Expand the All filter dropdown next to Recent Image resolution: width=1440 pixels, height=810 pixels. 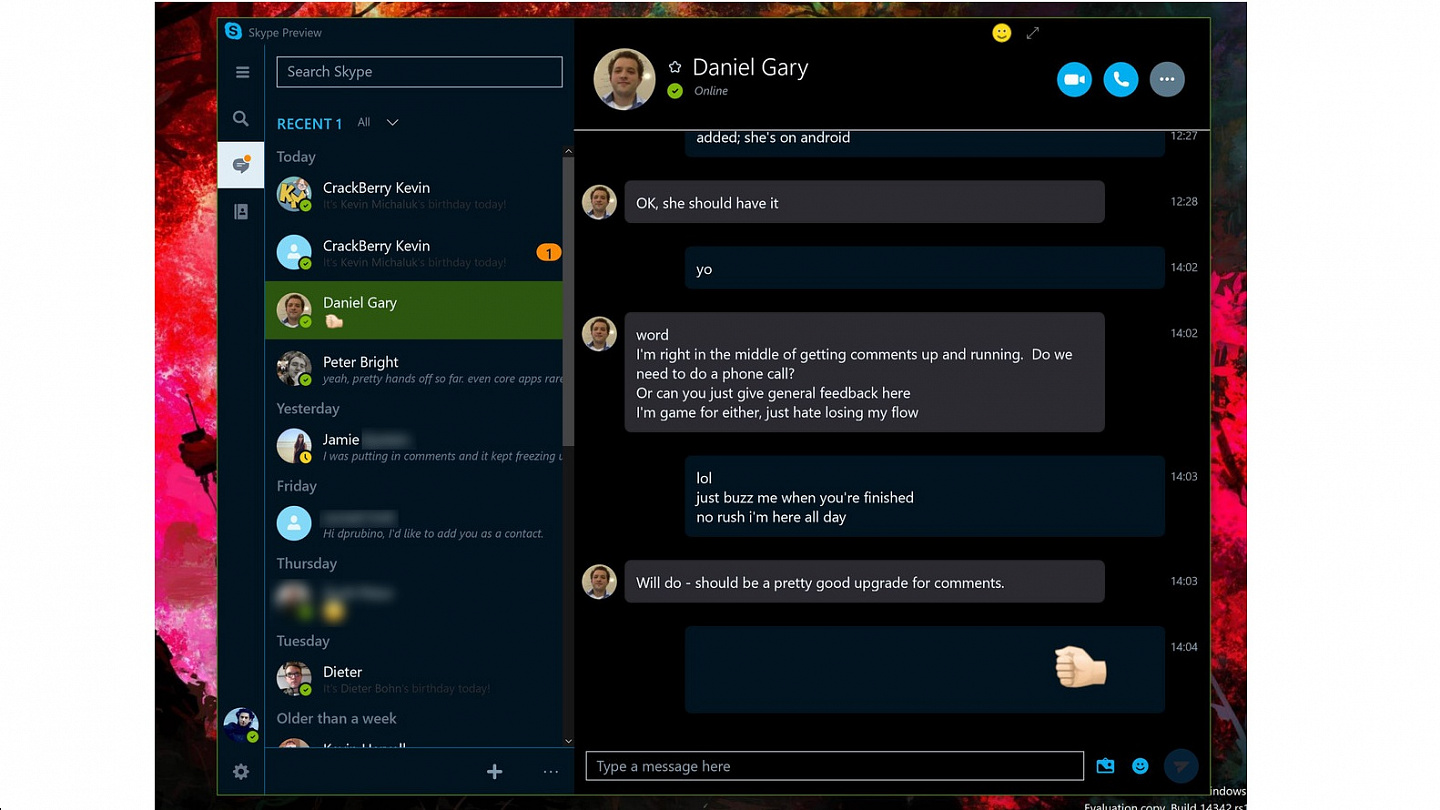click(x=378, y=122)
